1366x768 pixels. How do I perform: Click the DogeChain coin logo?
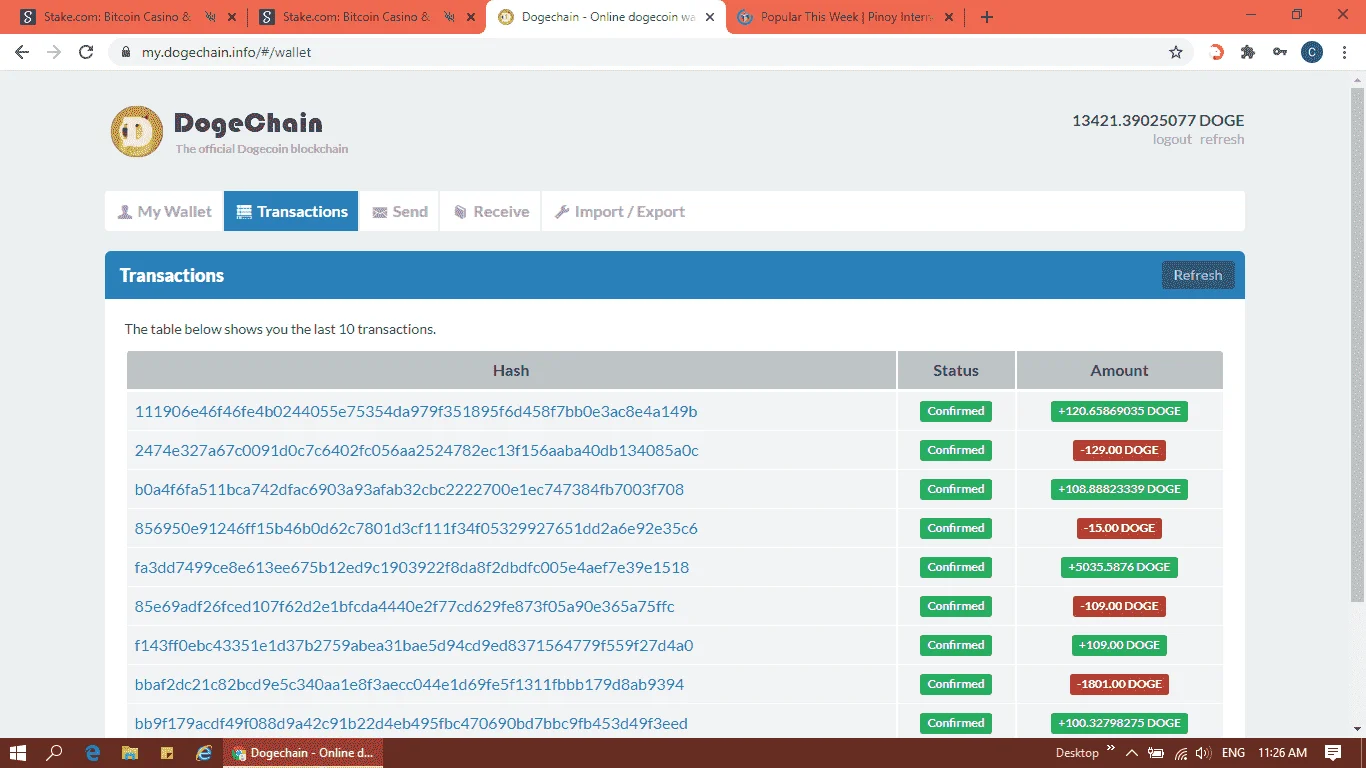[136, 131]
